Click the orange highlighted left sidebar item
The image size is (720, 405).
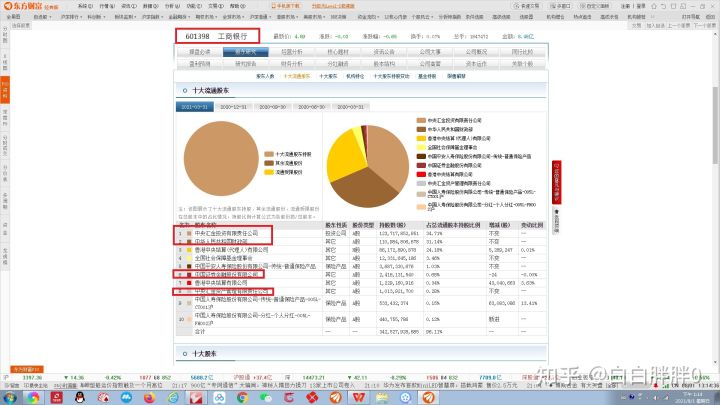[5, 89]
